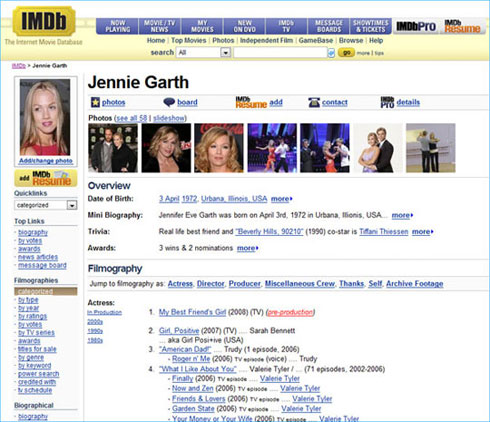Image resolution: width=490 pixels, height=422 pixels.
Task: Open the IMDb TV tab
Action: click(286, 26)
